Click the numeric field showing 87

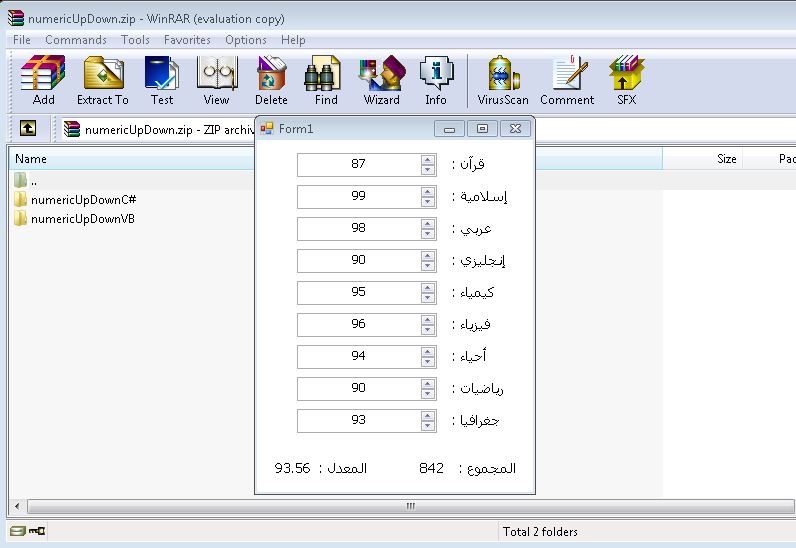tap(358, 164)
